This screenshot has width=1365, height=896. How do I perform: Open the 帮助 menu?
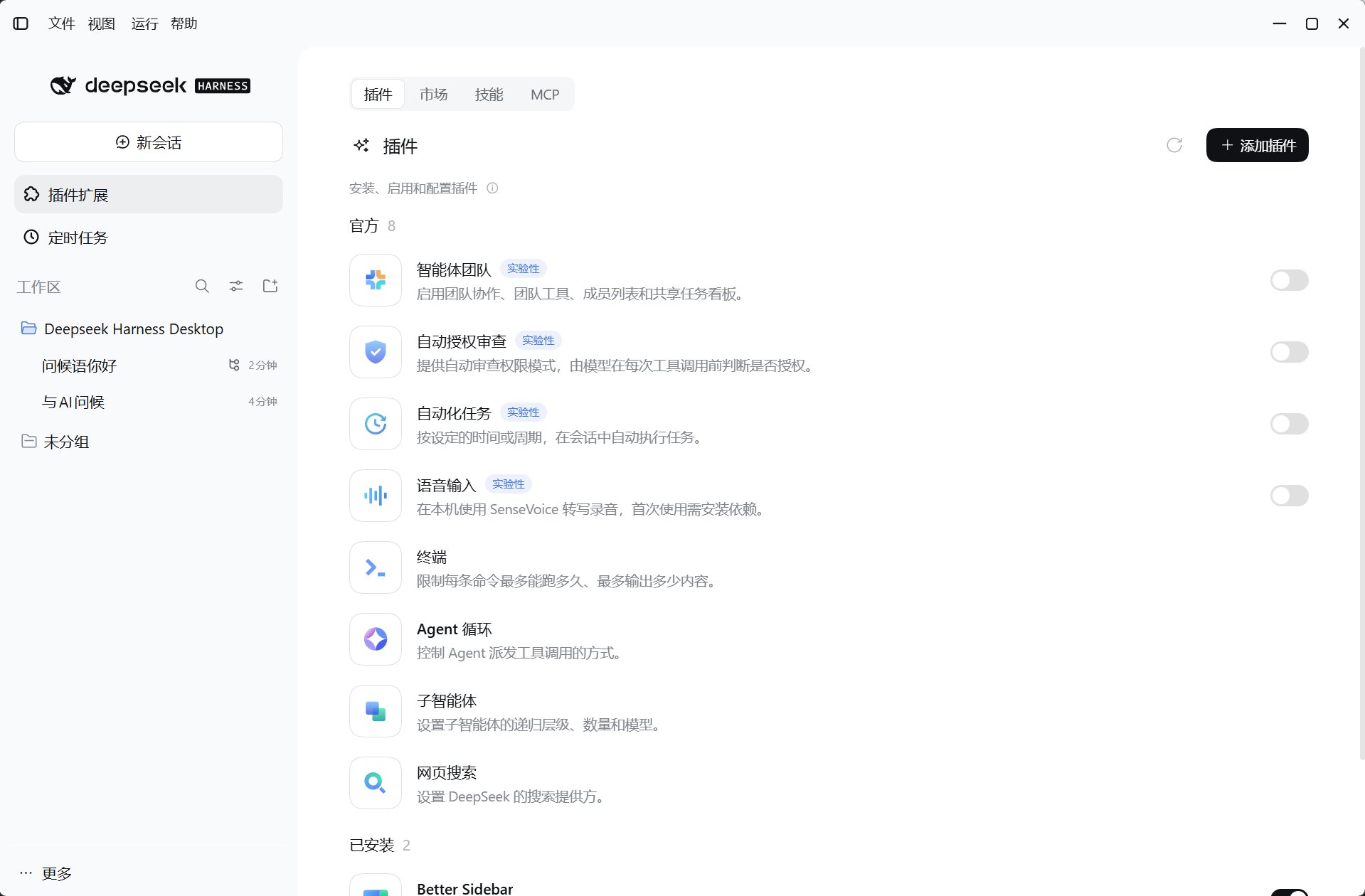(x=184, y=23)
